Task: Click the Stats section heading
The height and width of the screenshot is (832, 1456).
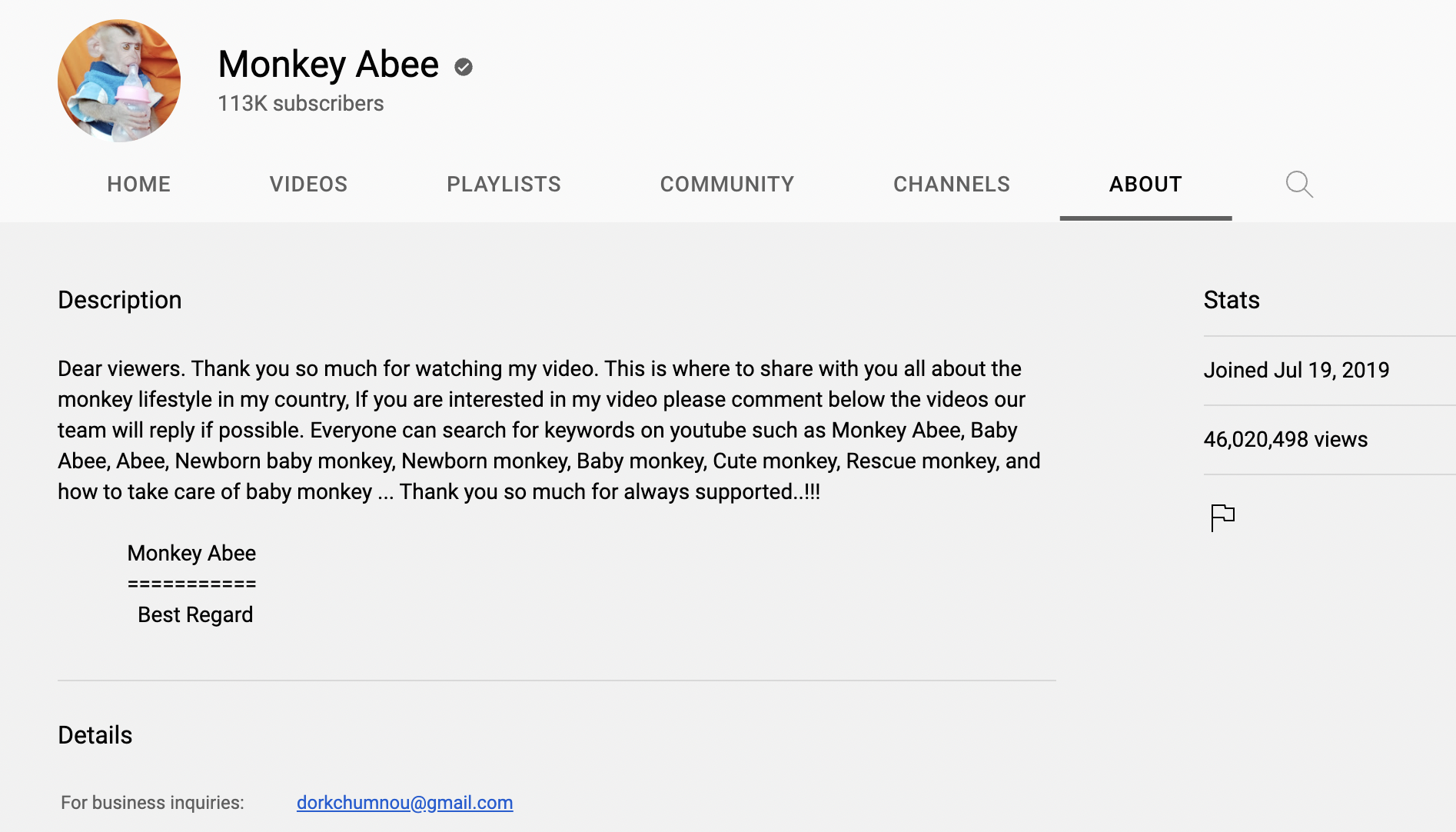Action: pos(1231,300)
